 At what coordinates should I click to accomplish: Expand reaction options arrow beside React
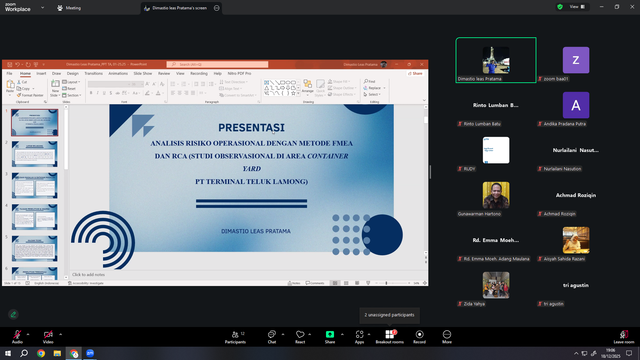click(309, 334)
